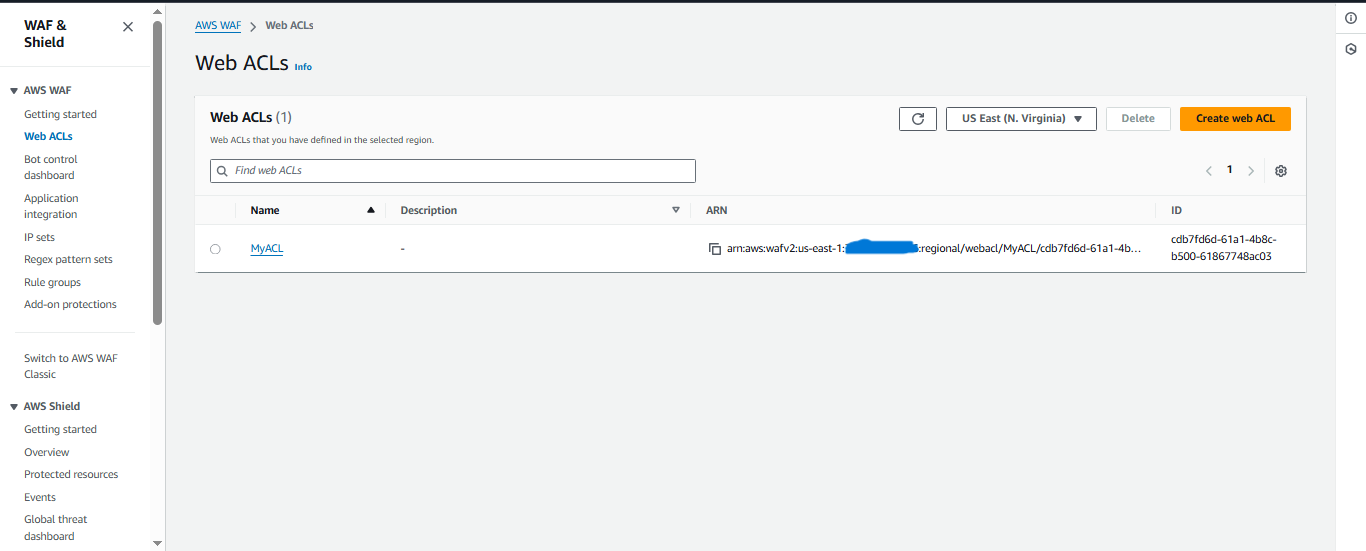The height and width of the screenshot is (551, 1366).
Task: Open table preferences gear icon
Action: 1281,171
